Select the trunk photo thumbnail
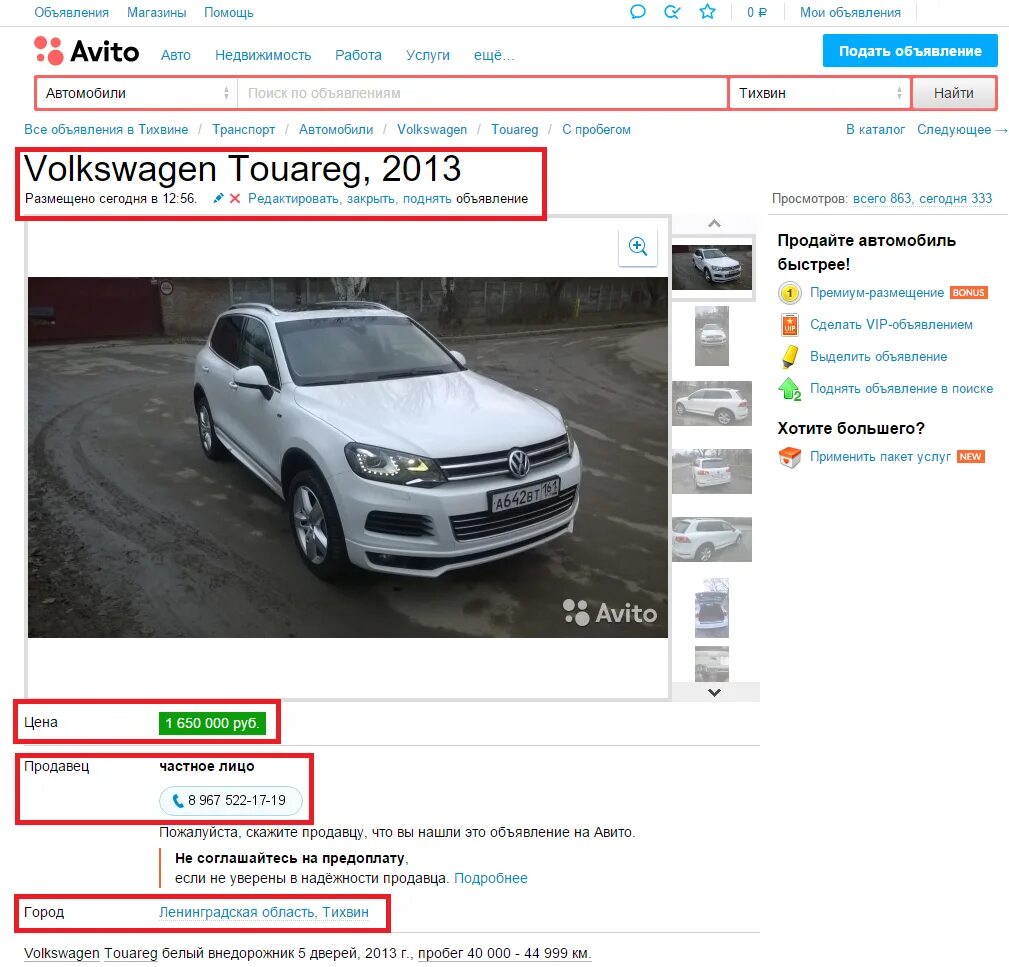This screenshot has height=967, width=1009. (711, 608)
